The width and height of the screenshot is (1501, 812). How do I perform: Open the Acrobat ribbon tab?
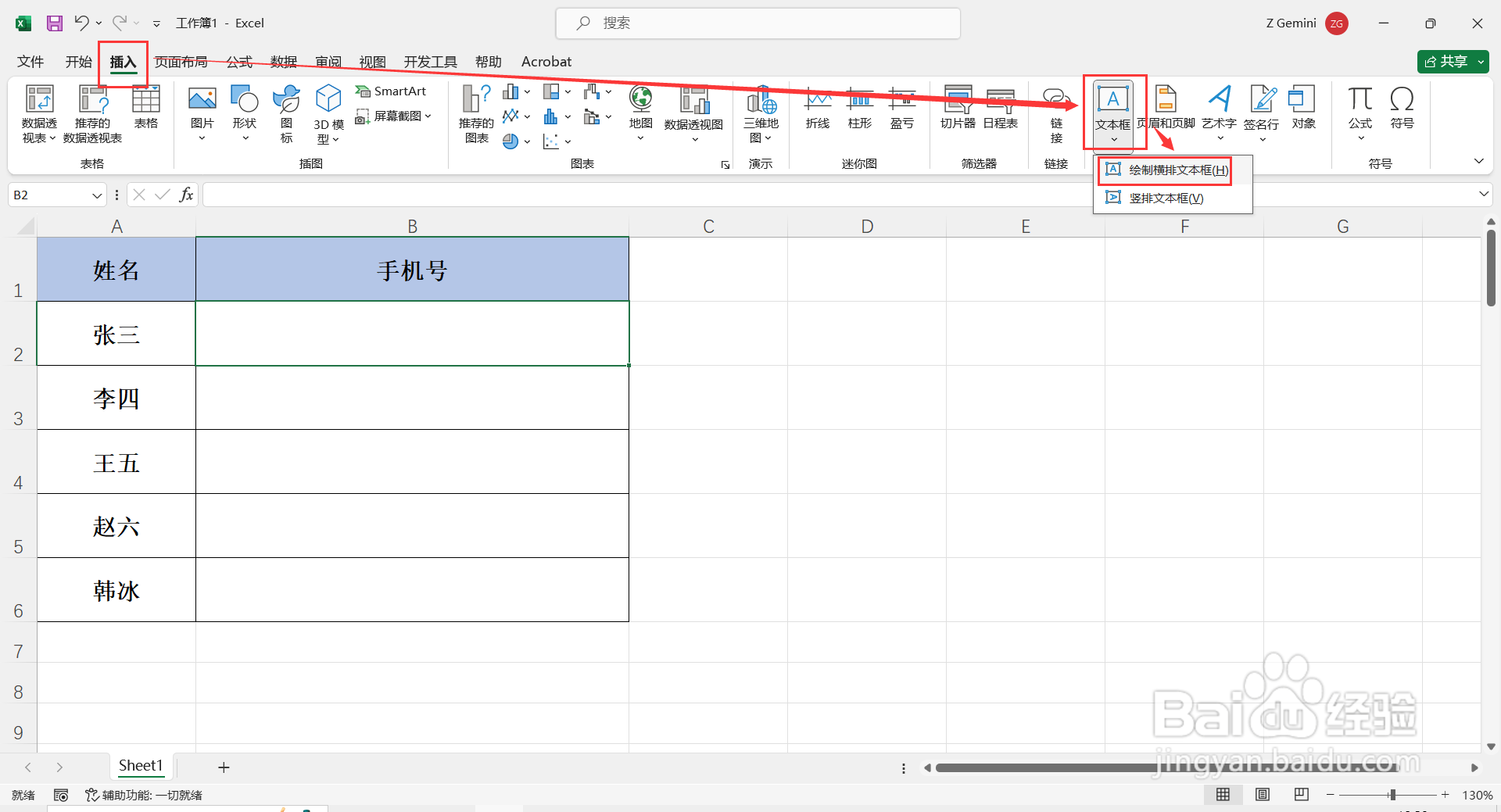[546, 61]
